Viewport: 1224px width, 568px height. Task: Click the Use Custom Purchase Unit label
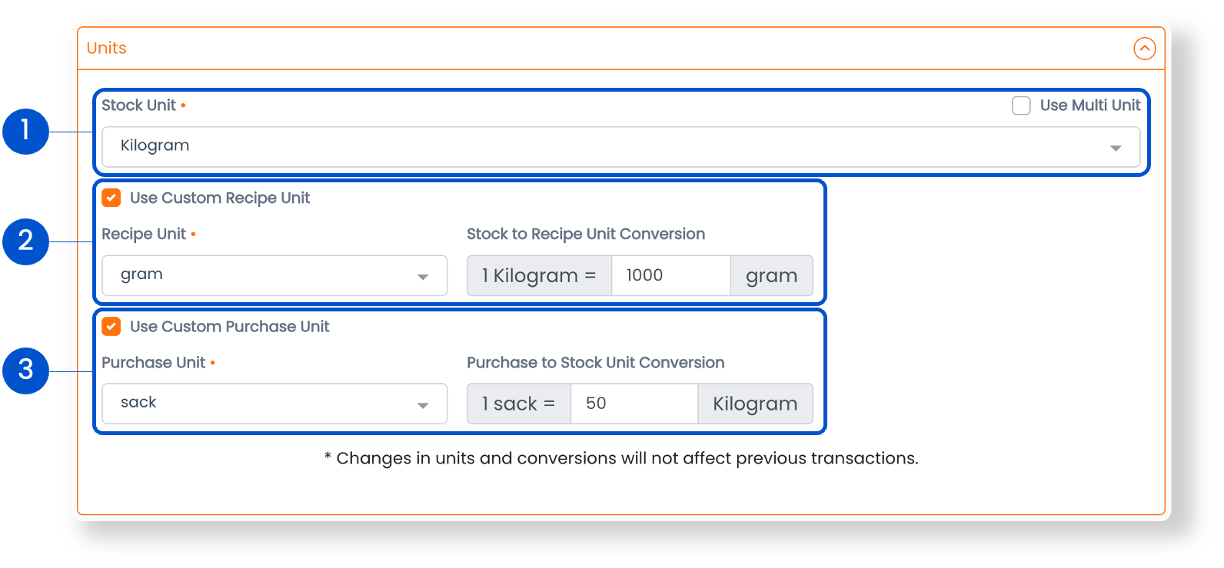pyautogui.click(x=230, y=327)
